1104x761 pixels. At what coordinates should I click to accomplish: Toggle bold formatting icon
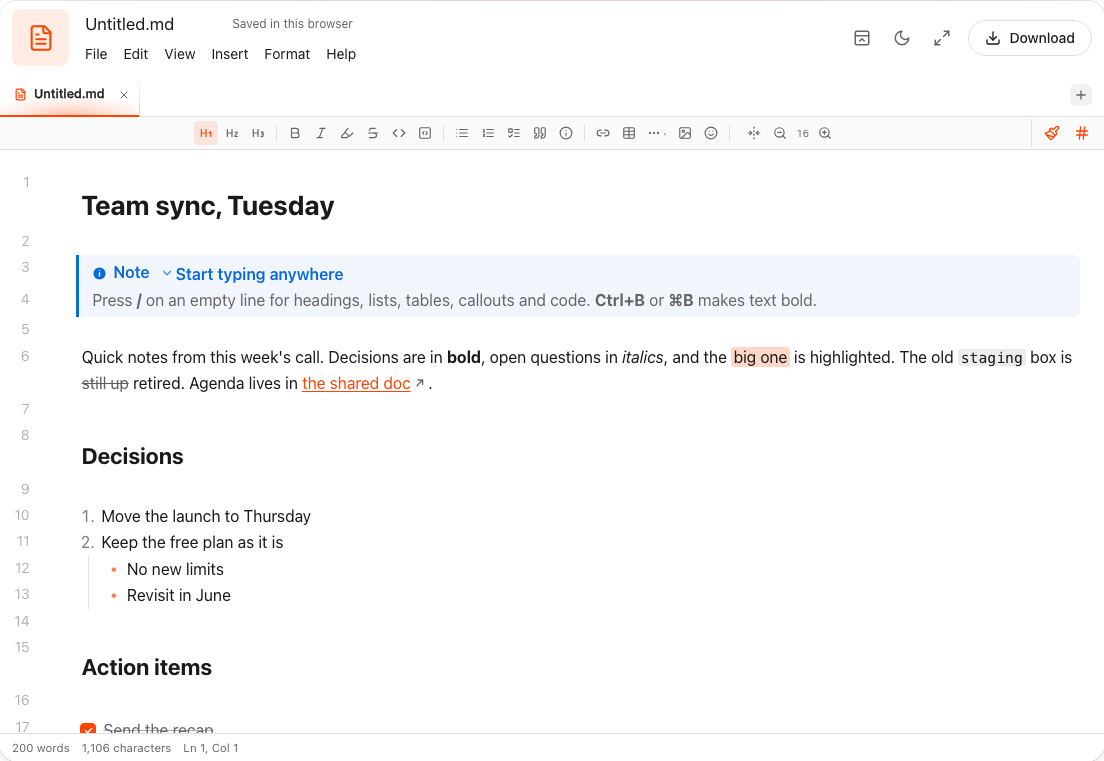click(295, 133)
